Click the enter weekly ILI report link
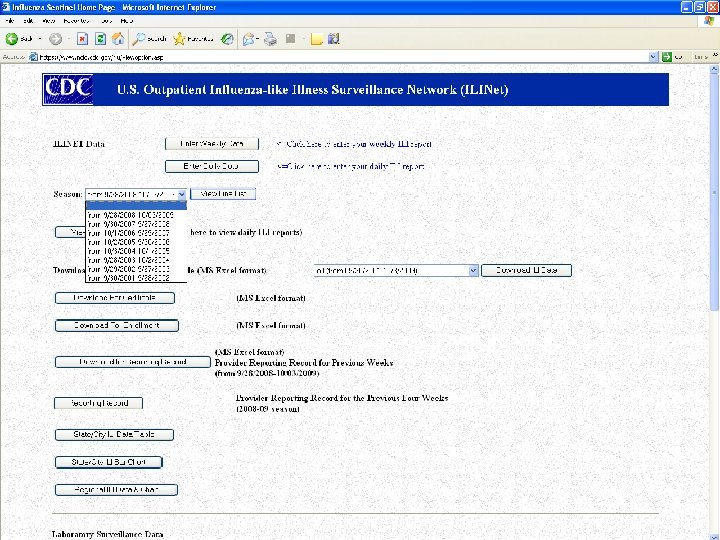Screen dimensions: 720x540 pos(359,144)
